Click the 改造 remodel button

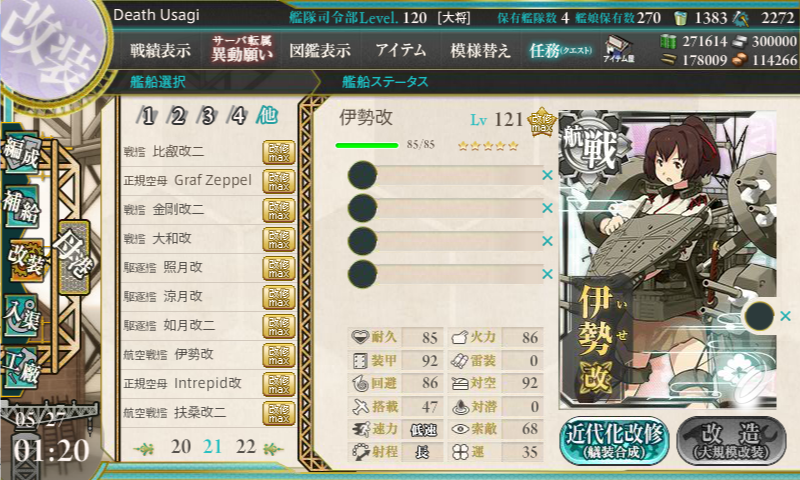pos(731,441)
